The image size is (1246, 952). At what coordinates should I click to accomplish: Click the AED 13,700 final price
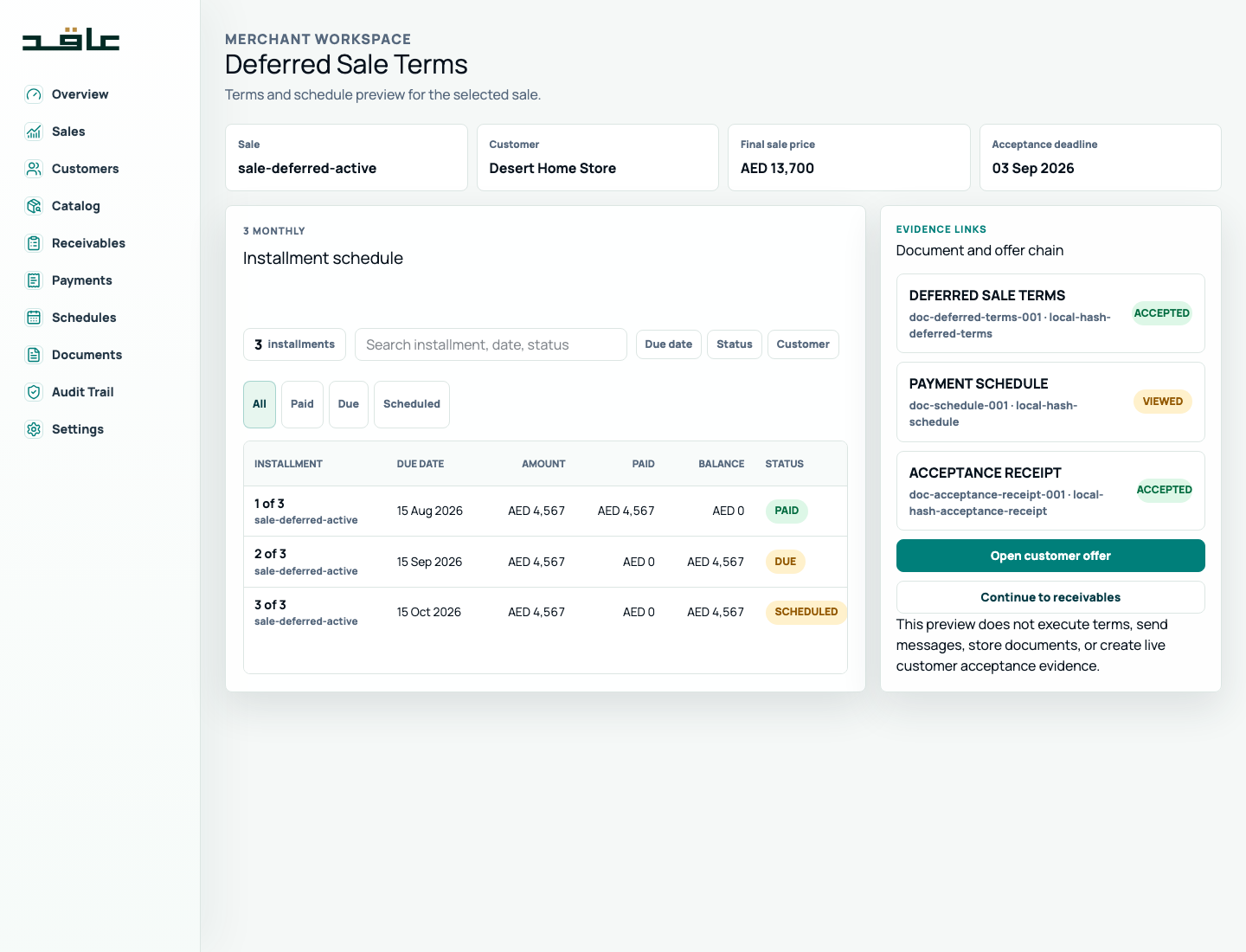[777, 168]
